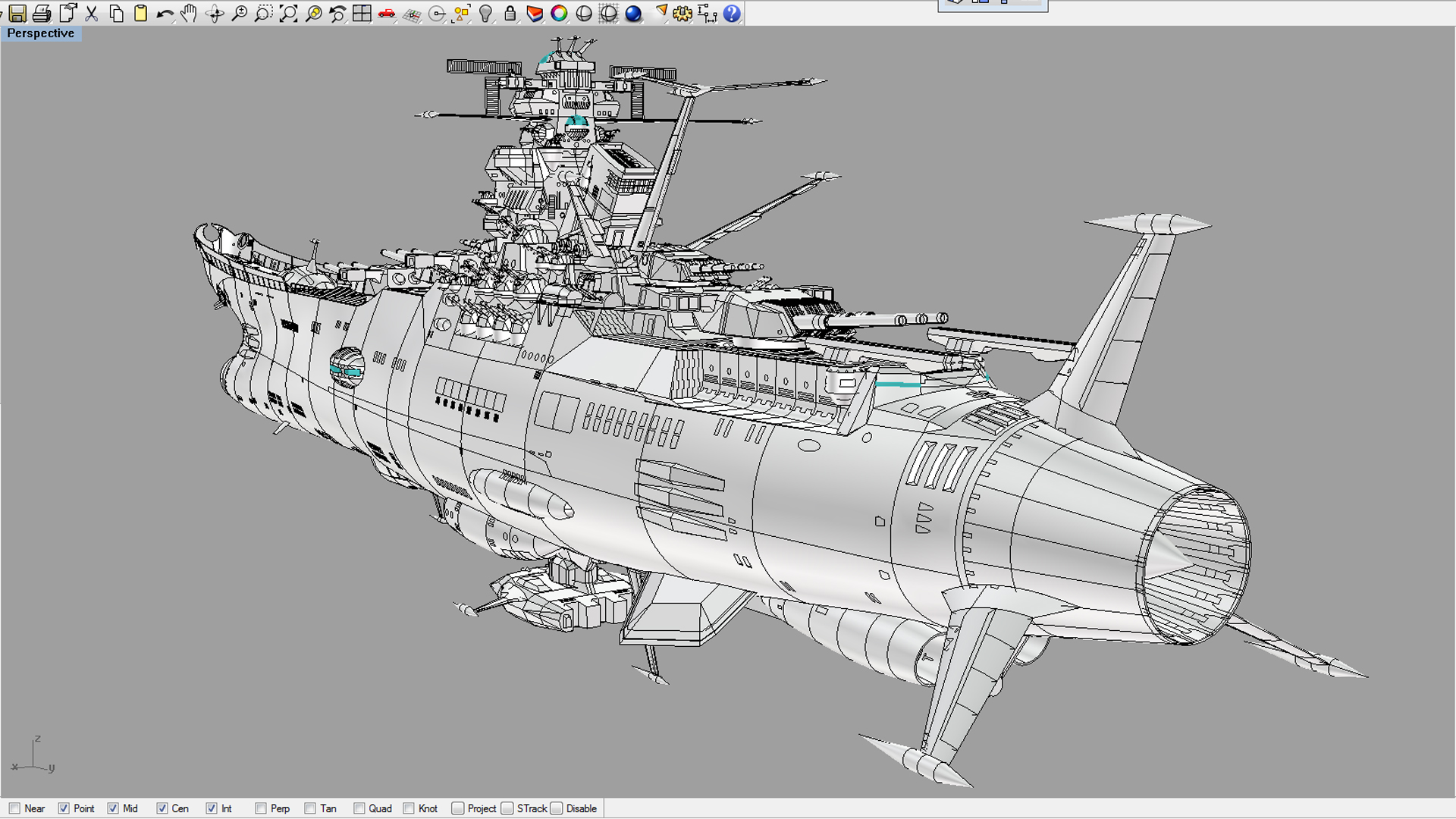Render the scene with the blue sphere
This screenshot has width=1456, height=819.
tap(633, 14)
